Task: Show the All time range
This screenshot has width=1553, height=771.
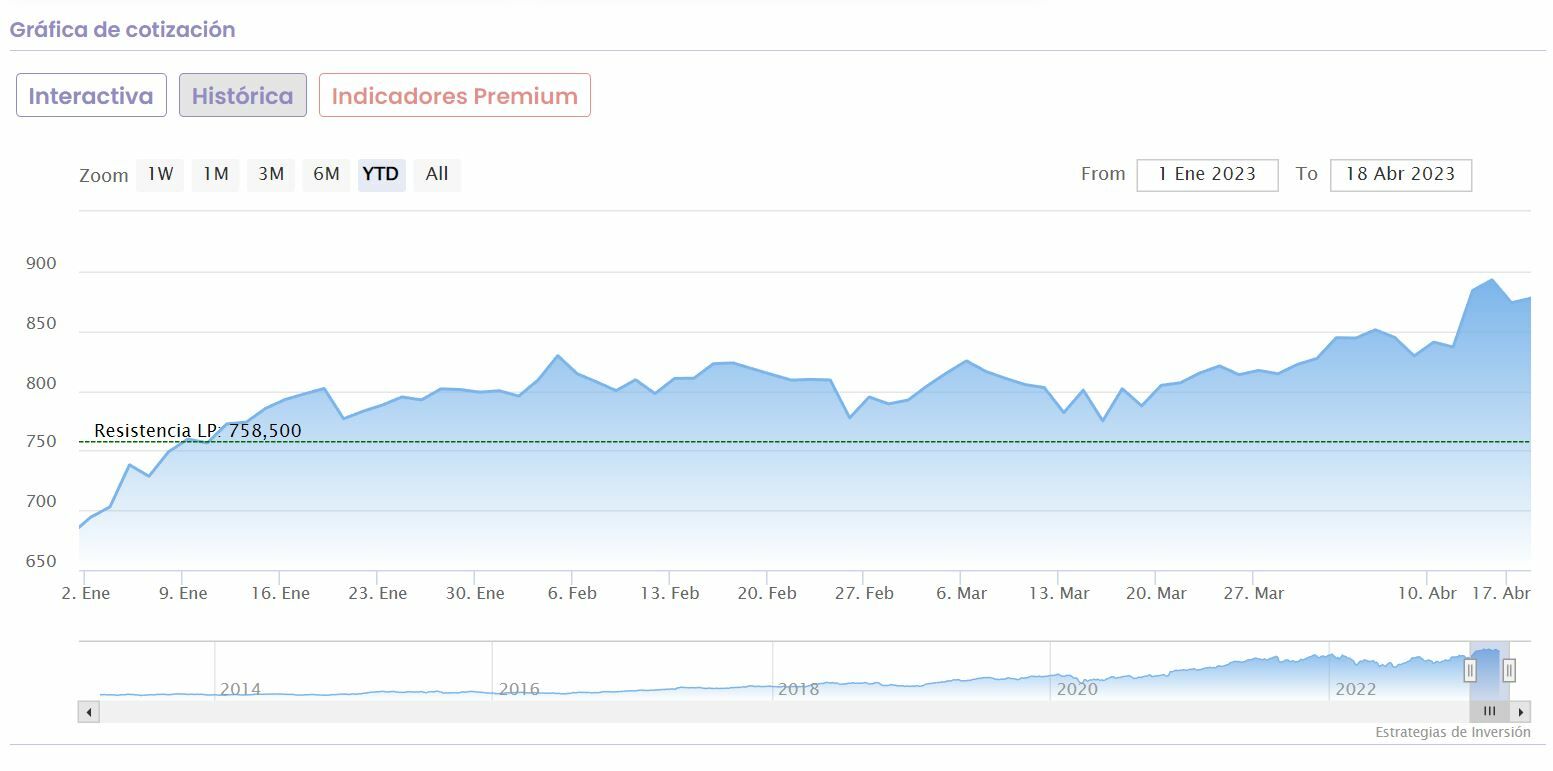Action: tap(437, 174)
